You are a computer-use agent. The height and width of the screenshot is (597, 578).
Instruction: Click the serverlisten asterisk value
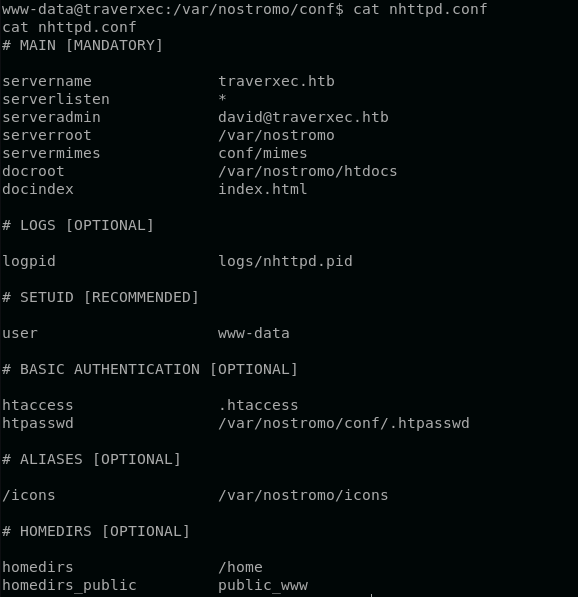click(222, 98)
